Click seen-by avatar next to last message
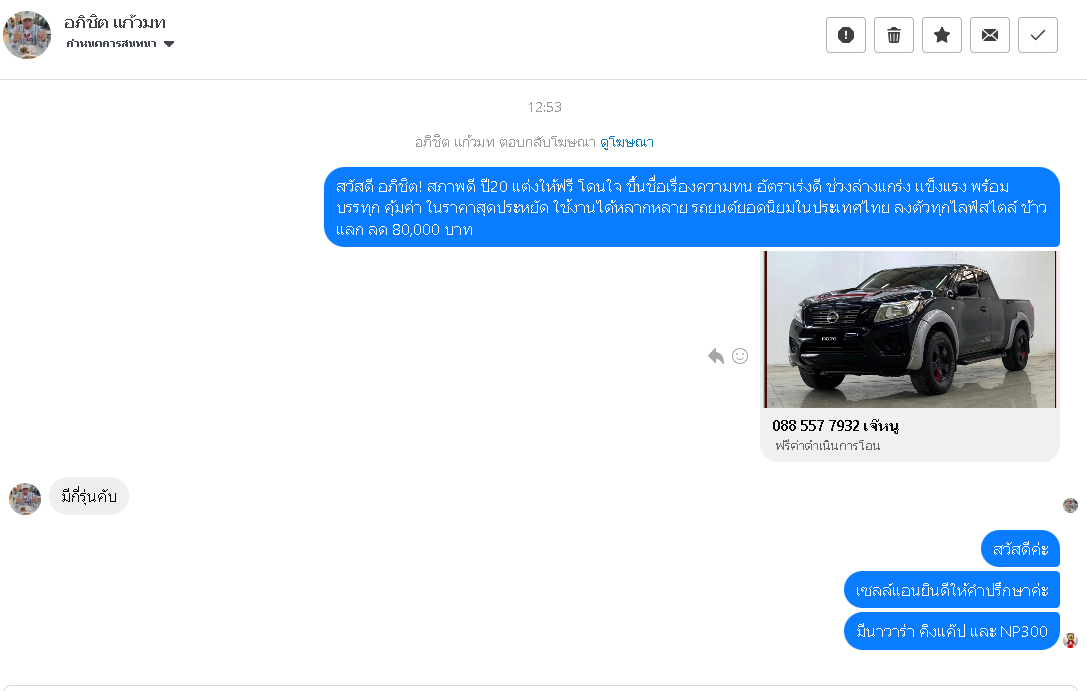The image size is (1087, 691). click(x=1071, y=640)
